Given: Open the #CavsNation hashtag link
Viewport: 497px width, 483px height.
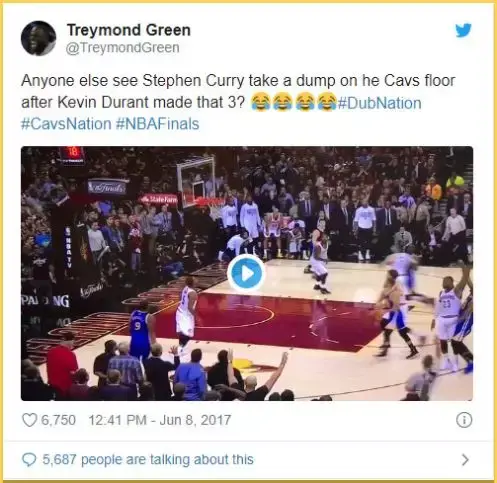Looking at the screenshot, I should pos(66,124).
